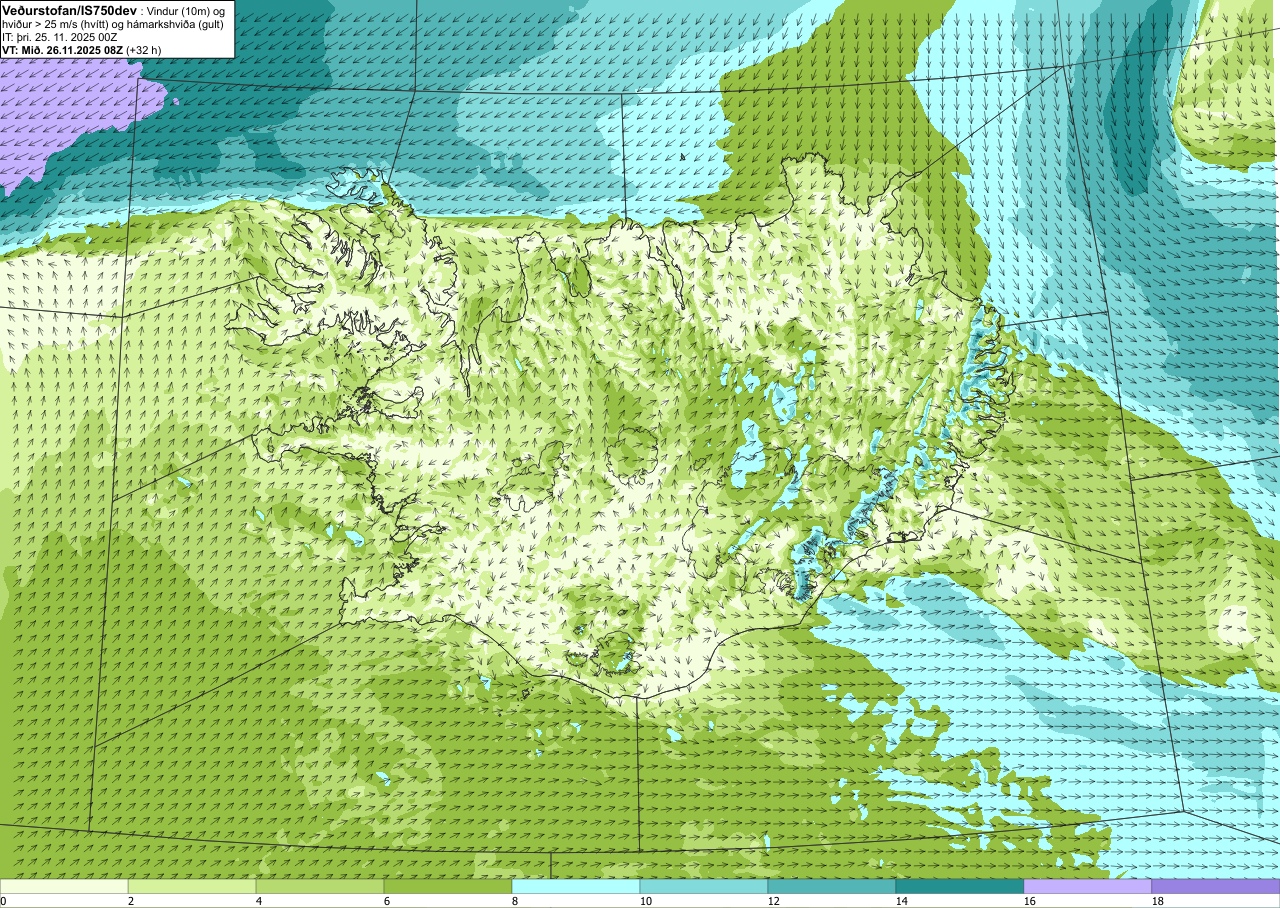Click the legend scale label '16'
Image resolution: width=1280 pixels, height=908 pixels.
tap(1030, 901)
